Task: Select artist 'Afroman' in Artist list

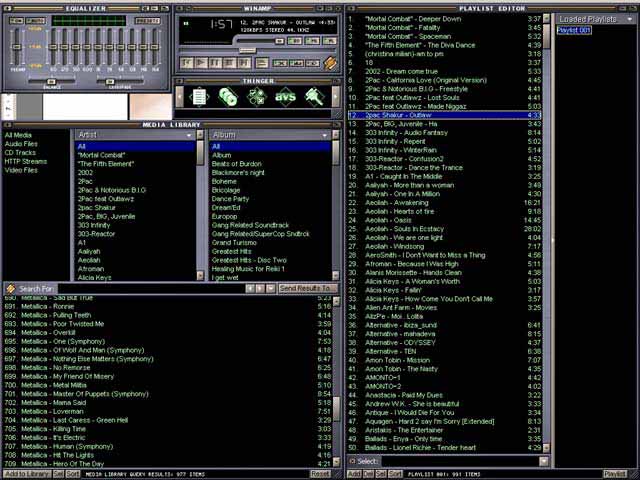Action: click(91, 269)
